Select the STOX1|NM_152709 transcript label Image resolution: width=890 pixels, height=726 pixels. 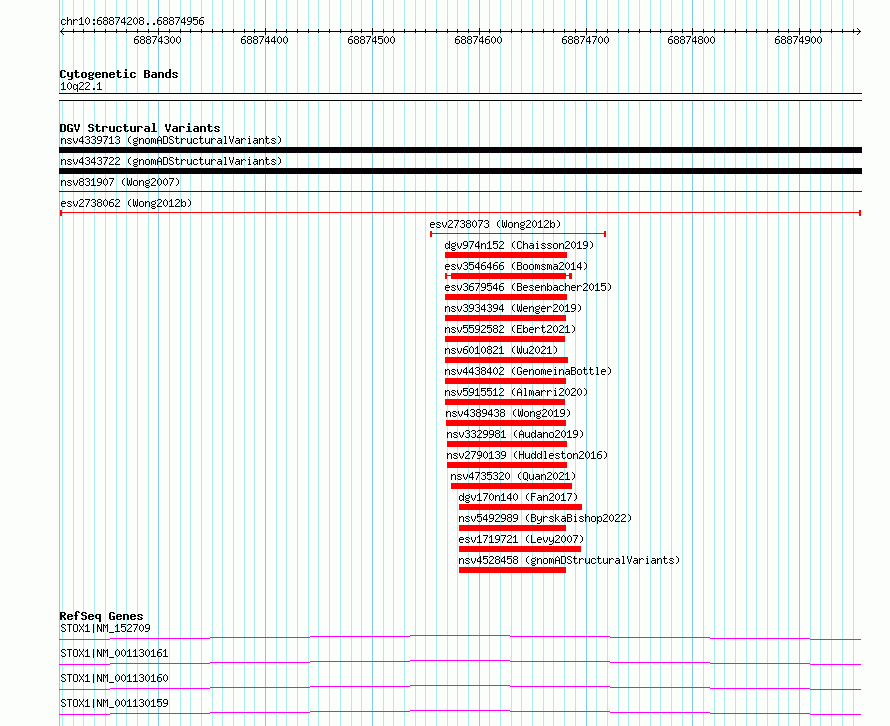tap(105, 628)
